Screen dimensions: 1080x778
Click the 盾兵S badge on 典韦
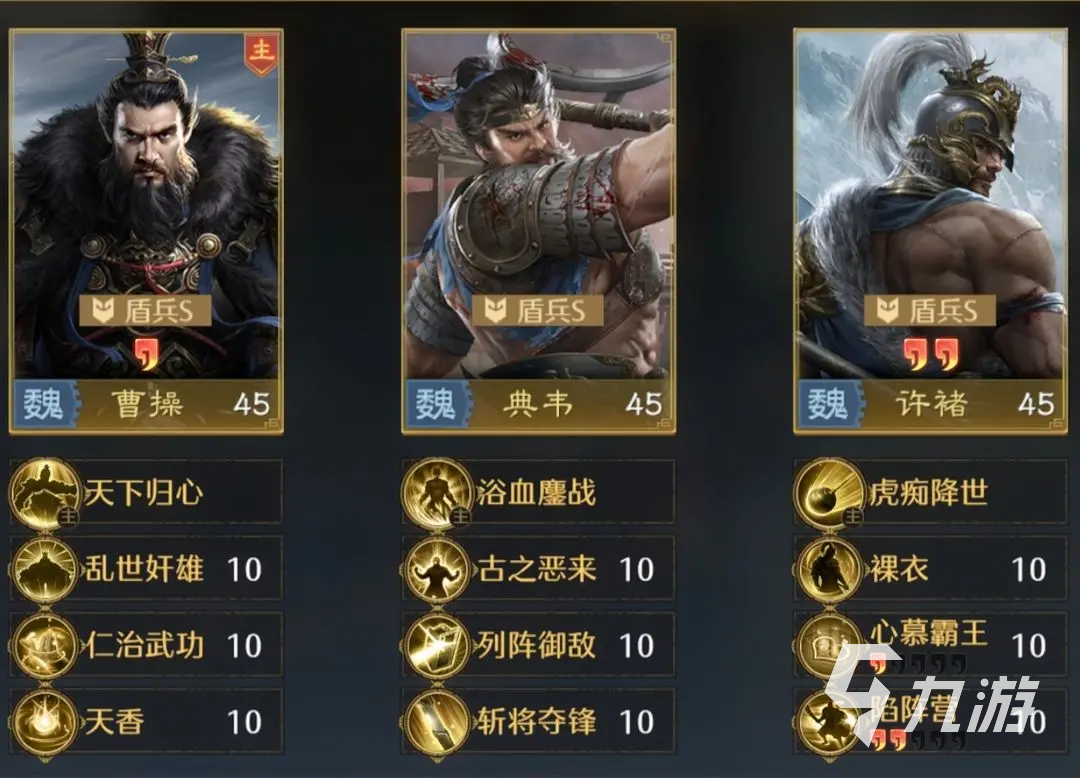tap(537, 311)
